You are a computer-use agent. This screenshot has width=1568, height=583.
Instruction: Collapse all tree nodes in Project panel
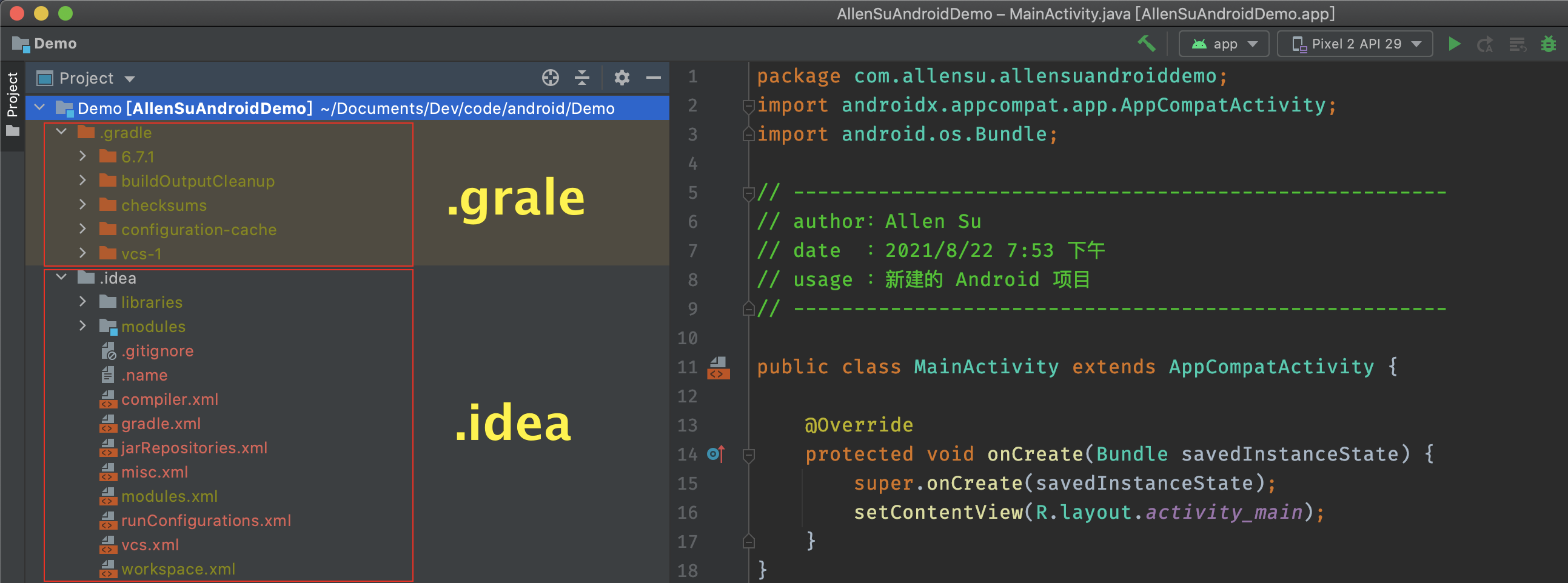582,78
